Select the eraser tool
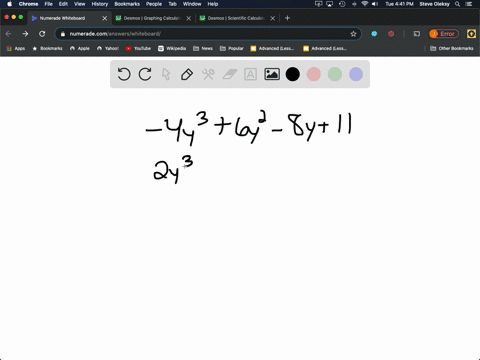The image size is (480, 360). tap(229, 74)
